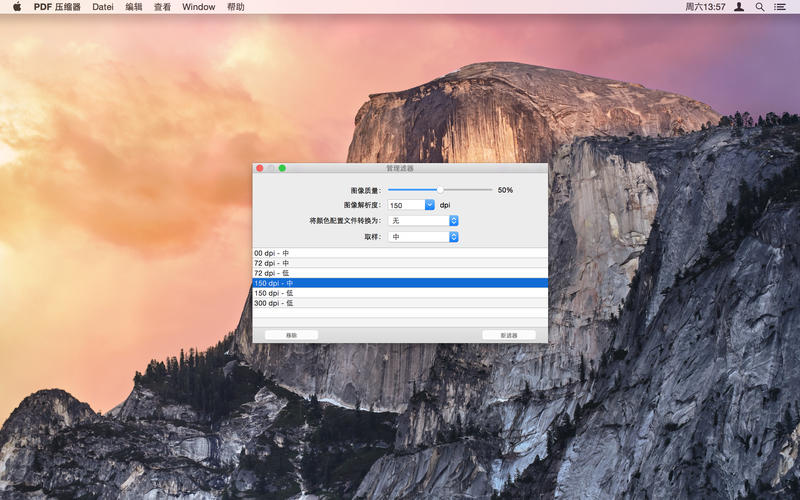Click the user account icon in menu bar
Image resolution: width=800 pixels, height=500 pixels.
tap(739, 7)
